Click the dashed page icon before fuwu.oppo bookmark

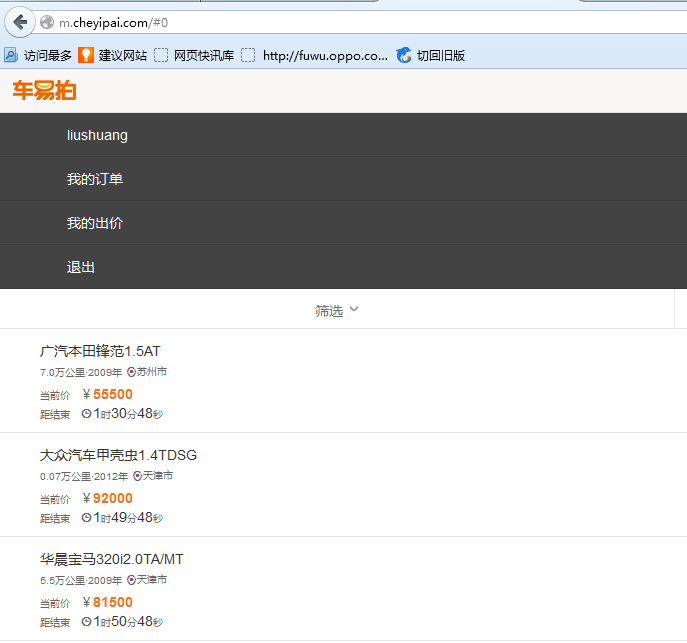(x=248, y=55)
